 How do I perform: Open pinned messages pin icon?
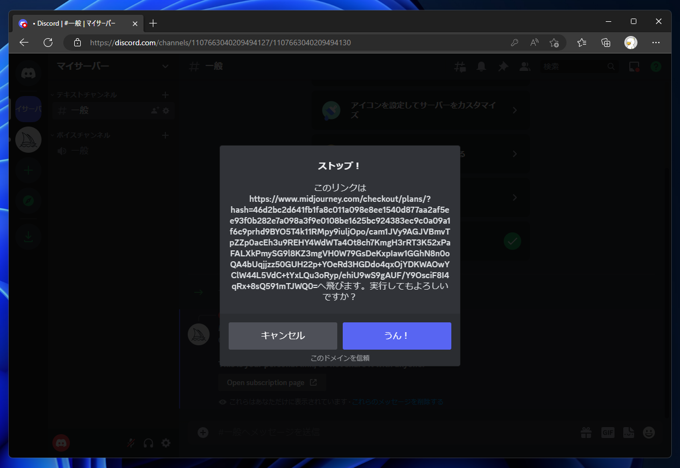point(503,66)
